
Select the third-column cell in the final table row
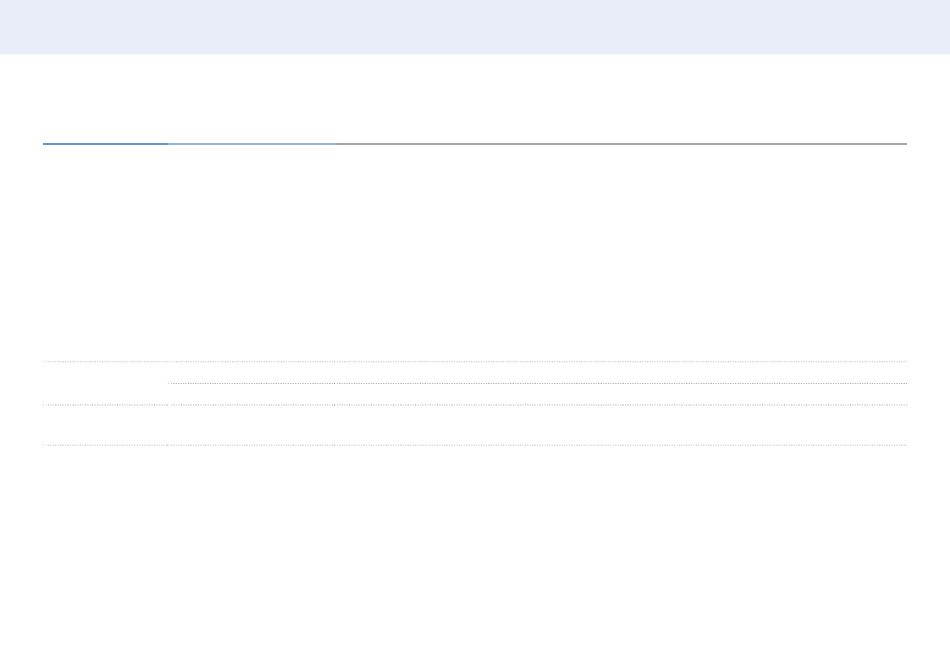tap(620, 425)
